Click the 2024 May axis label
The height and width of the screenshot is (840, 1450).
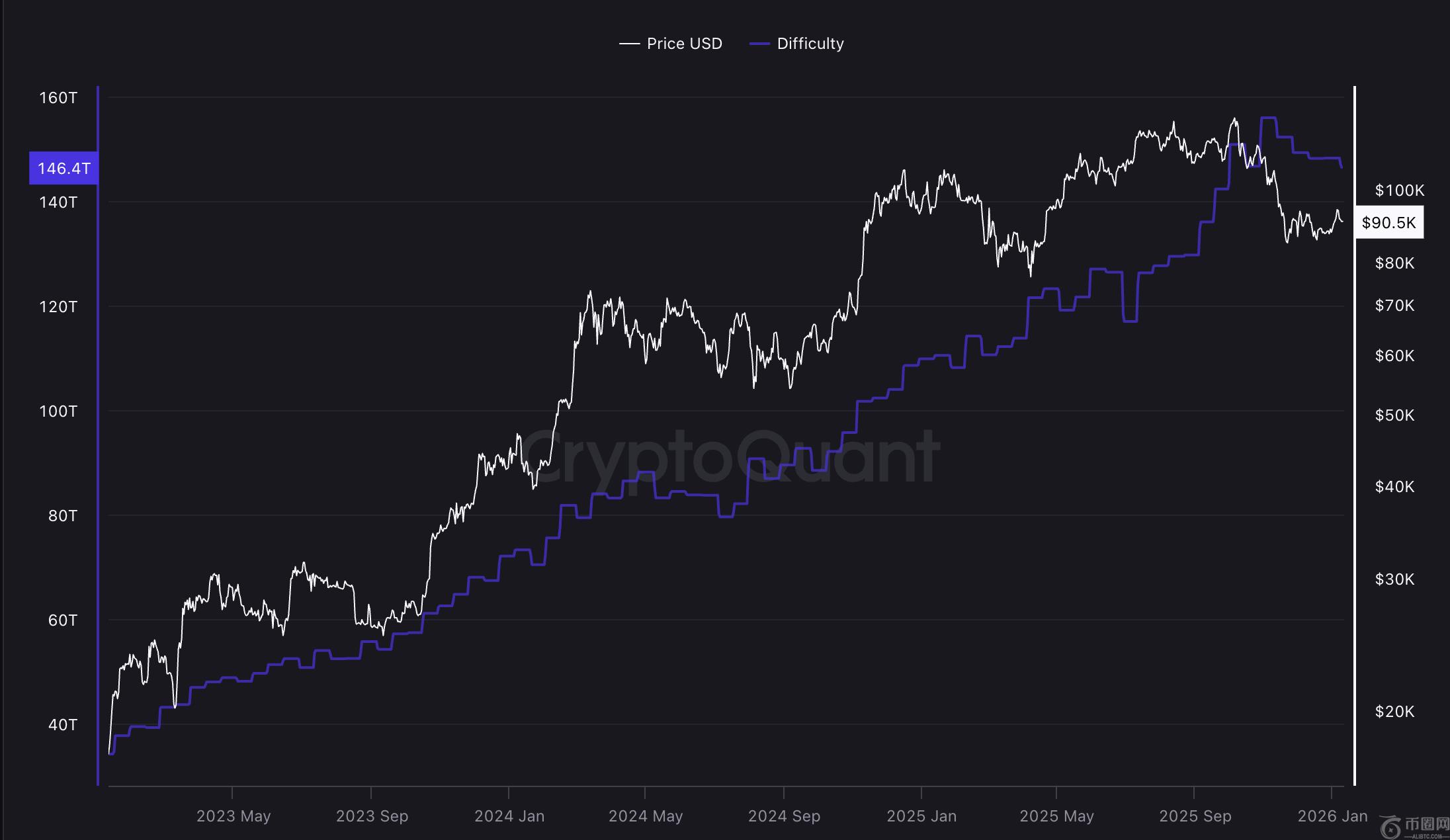tap(646, 816)
